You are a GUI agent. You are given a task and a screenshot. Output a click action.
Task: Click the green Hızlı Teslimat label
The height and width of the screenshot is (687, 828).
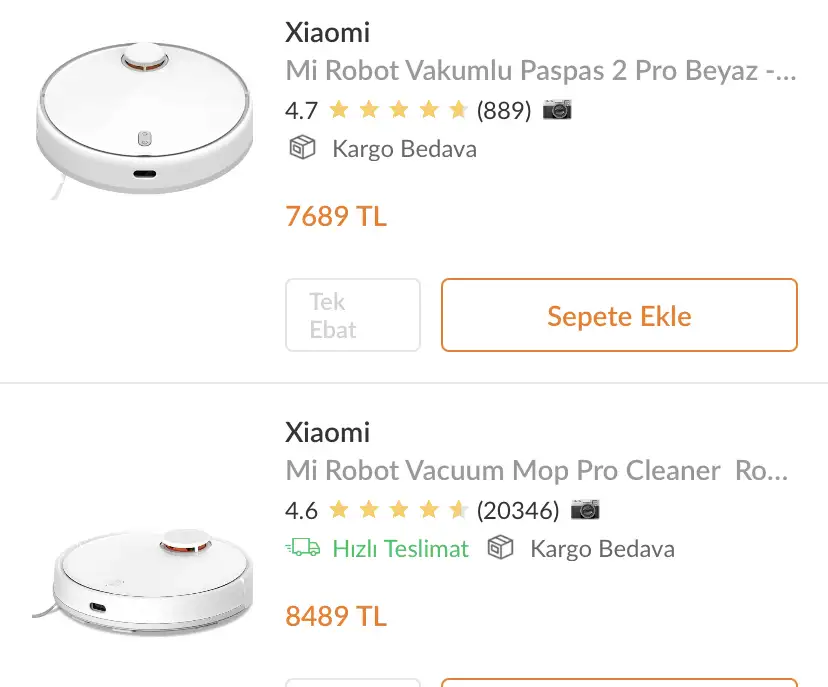pyautogui.click(x=400, y=549)
